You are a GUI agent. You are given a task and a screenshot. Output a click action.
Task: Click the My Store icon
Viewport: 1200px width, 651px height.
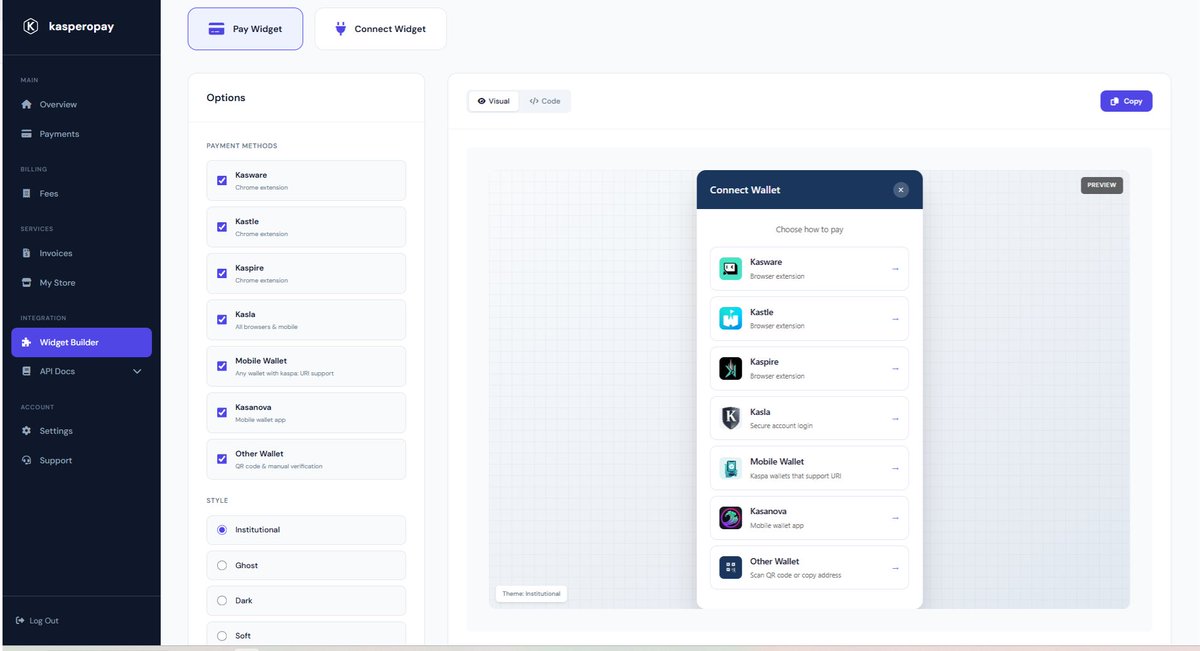coord(27,283)
